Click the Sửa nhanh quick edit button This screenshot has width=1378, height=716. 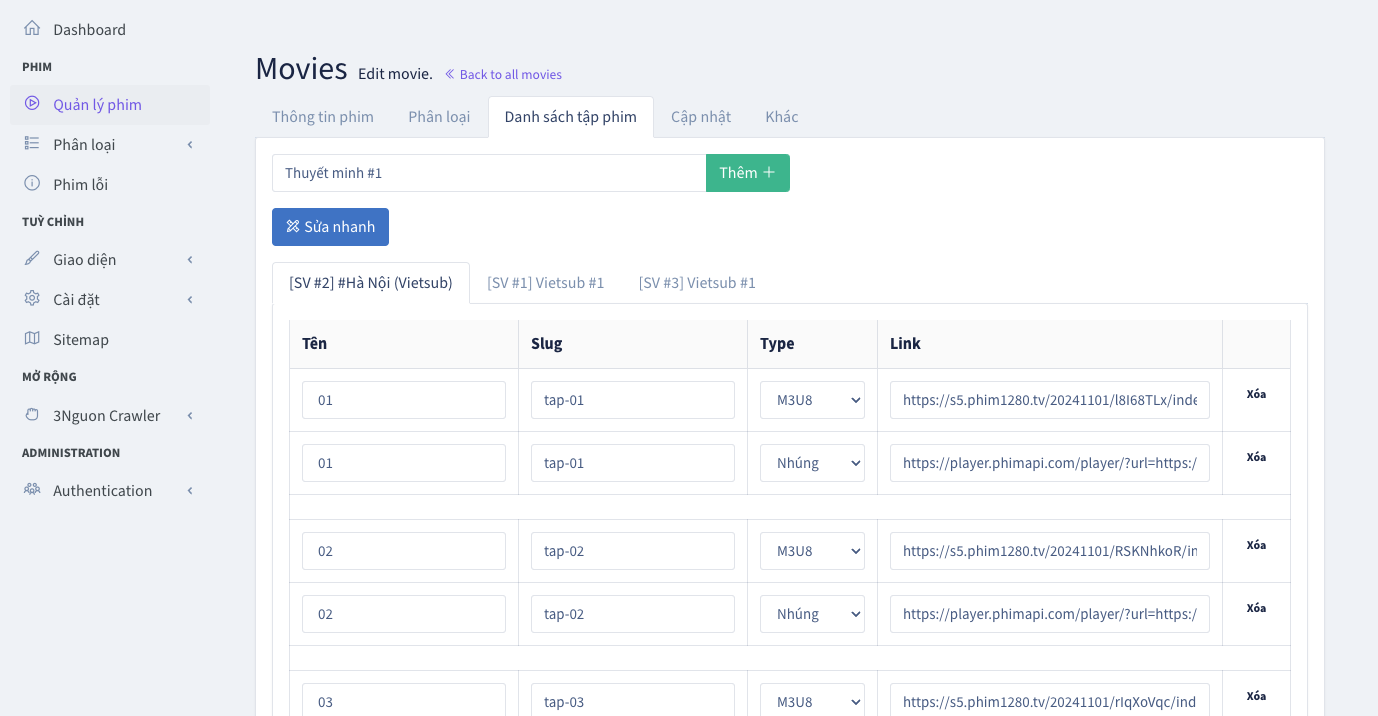[330, 226]
